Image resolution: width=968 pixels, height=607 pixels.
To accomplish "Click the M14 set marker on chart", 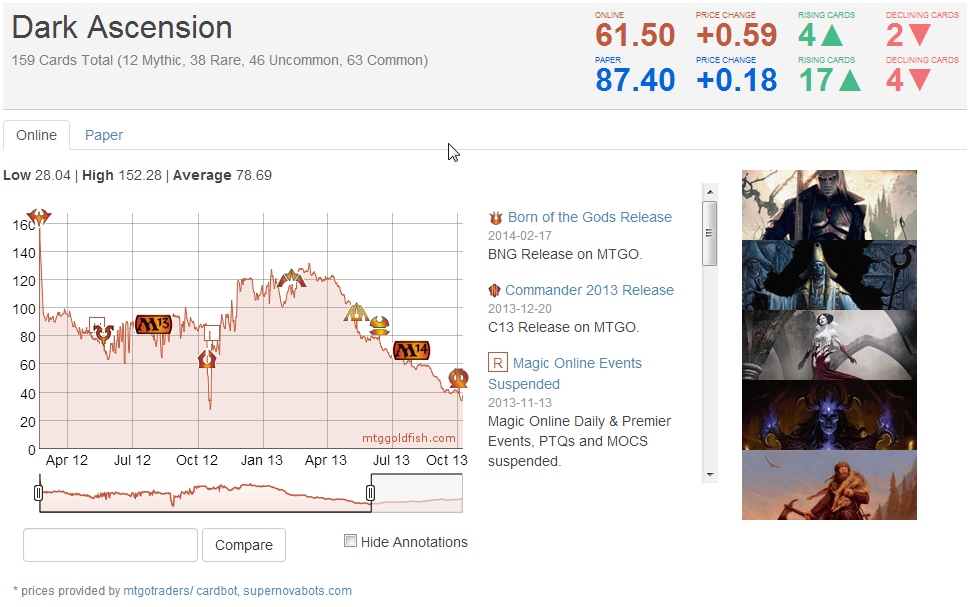I will click(411, 350).
